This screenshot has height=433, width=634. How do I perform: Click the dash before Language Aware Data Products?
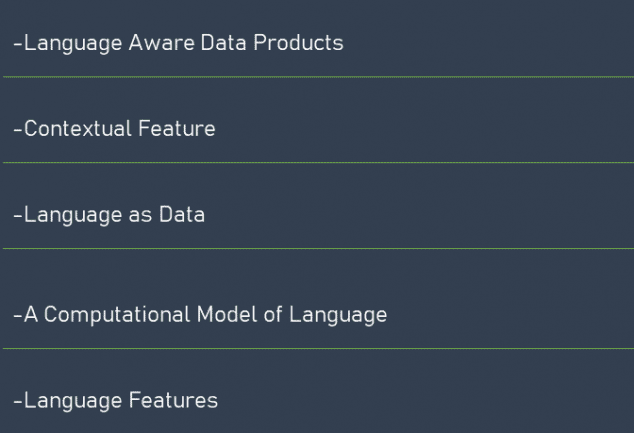(x=18, y=44)
